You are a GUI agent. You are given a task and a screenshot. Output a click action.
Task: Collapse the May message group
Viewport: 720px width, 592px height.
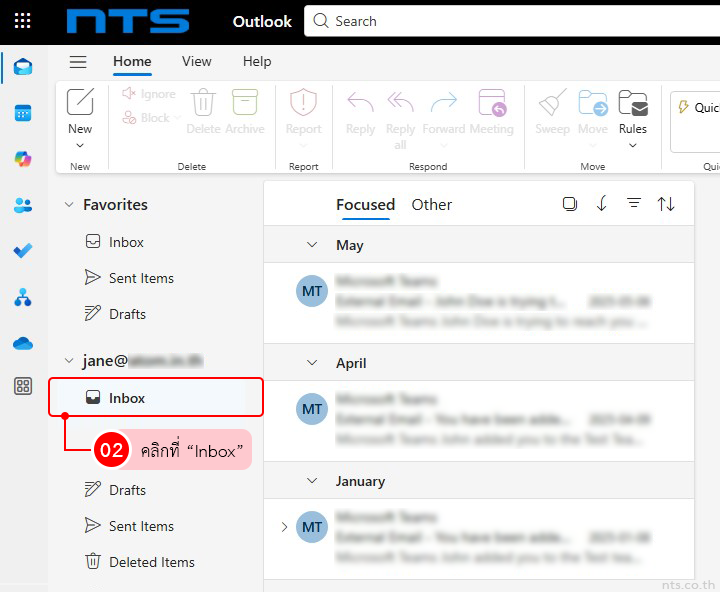(x=312, y=244)
